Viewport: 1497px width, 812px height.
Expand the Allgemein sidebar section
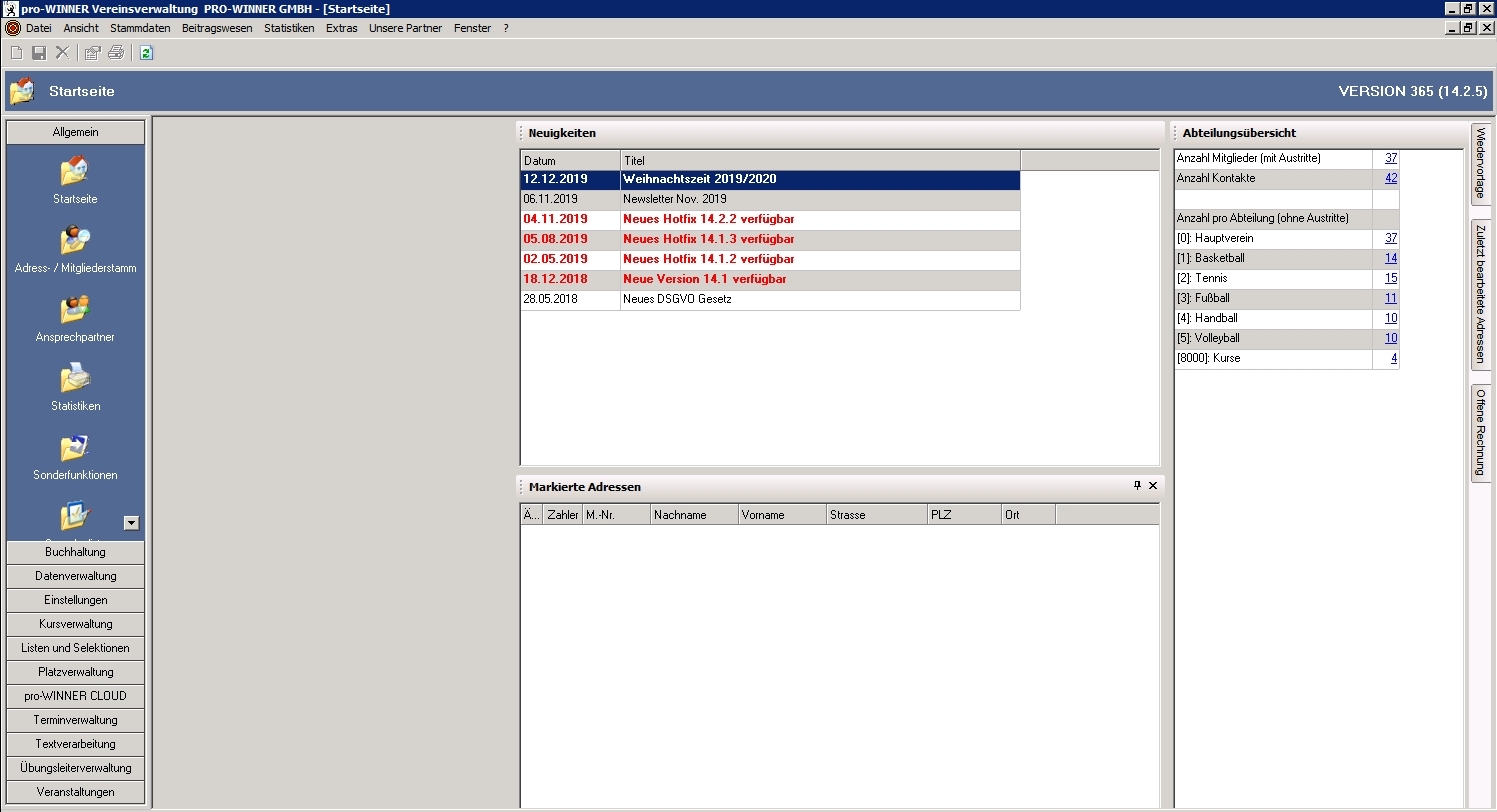(x=75, y=132)
